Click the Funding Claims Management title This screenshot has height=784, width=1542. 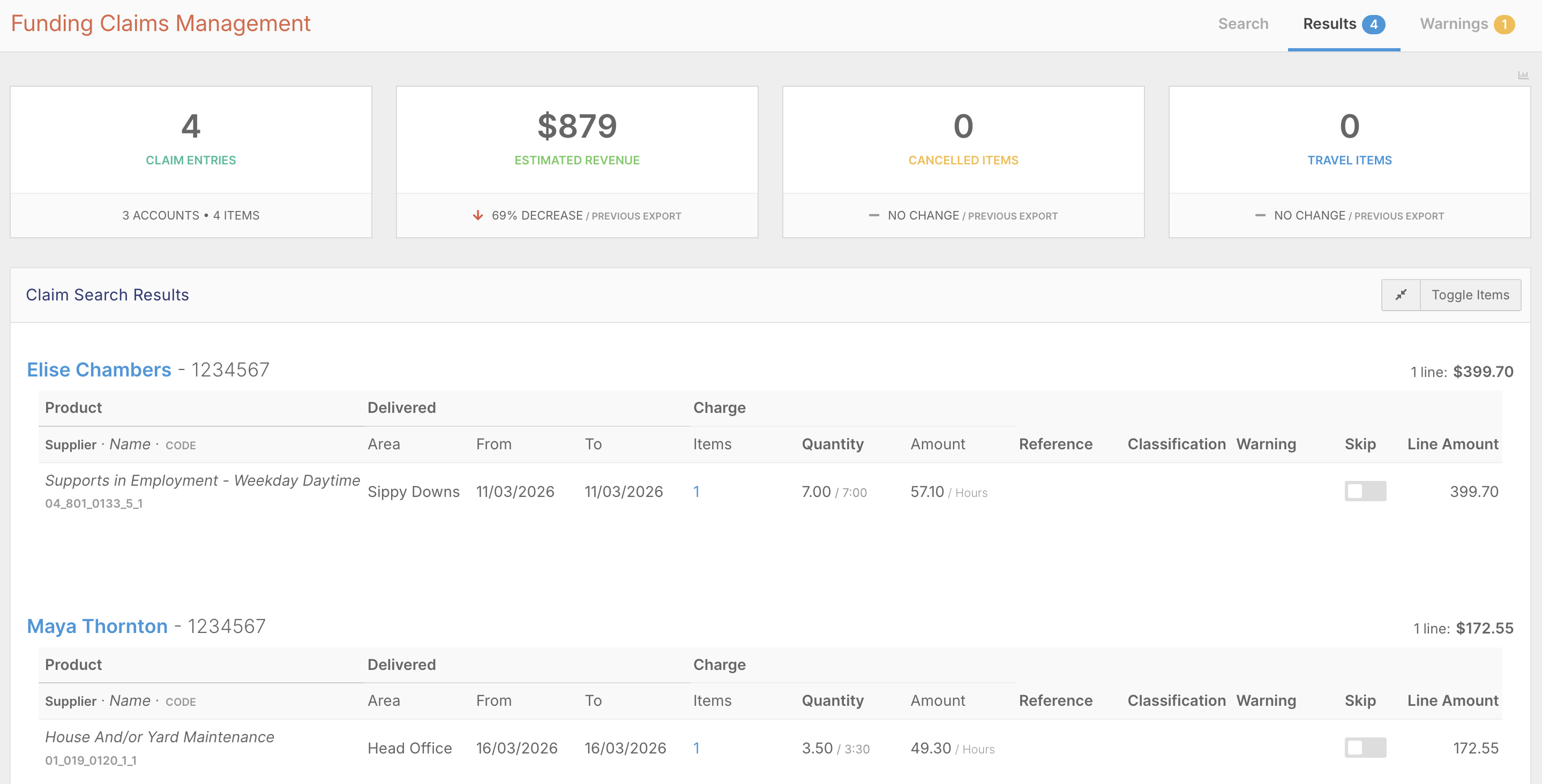(x=160, y=24)
